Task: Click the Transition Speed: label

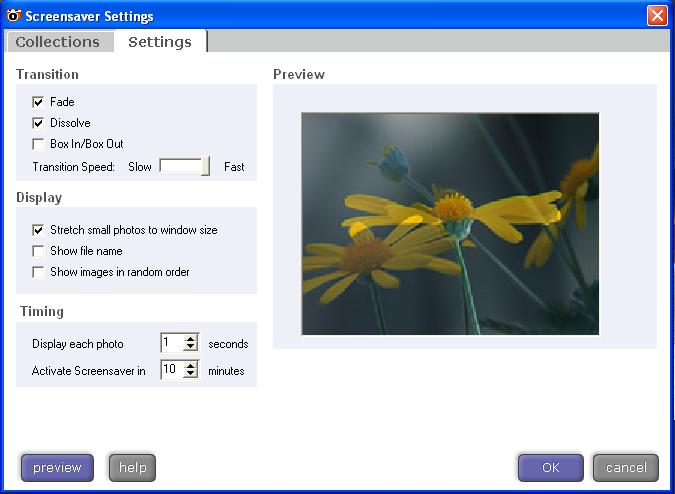Action: click(74, 167)
